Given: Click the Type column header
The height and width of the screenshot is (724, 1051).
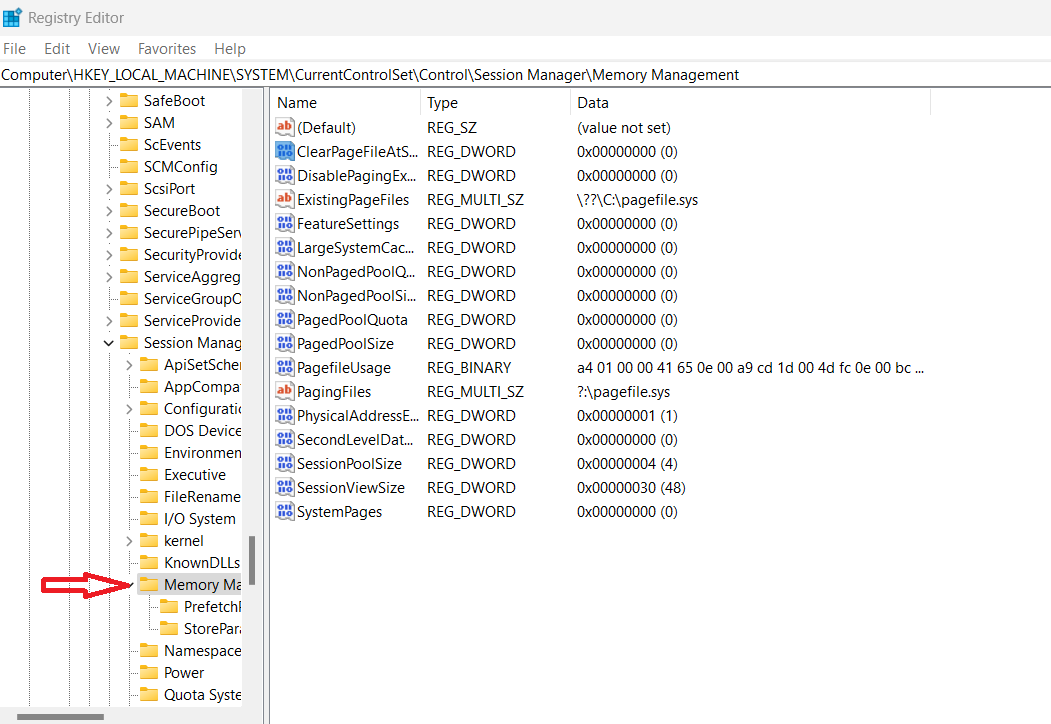Looking at the screenshot, I should click(442, 103).
